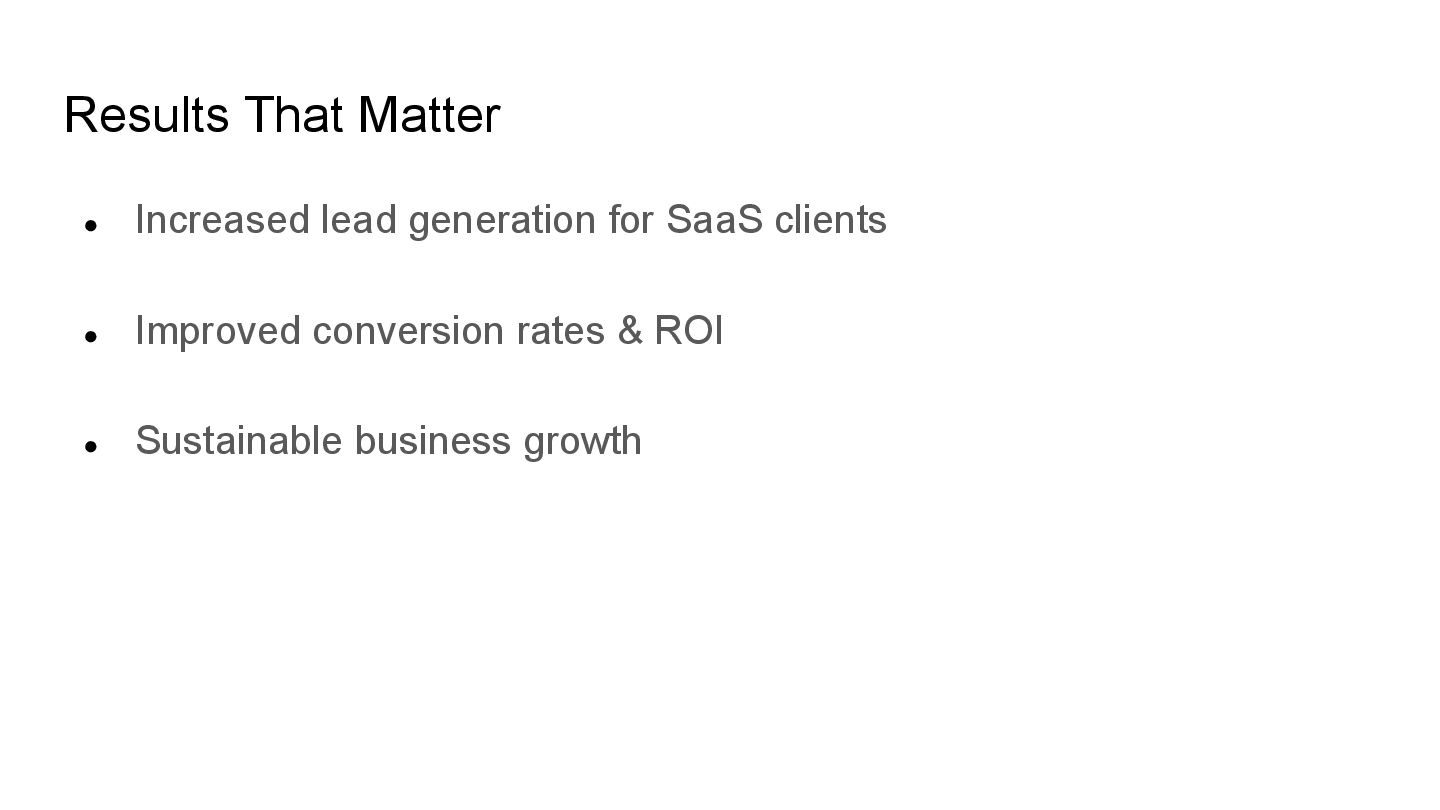This screenshot has height=810, width=1440.
Task: Click the ampersand in the second bullet
Action: click(x=630, y=331)
